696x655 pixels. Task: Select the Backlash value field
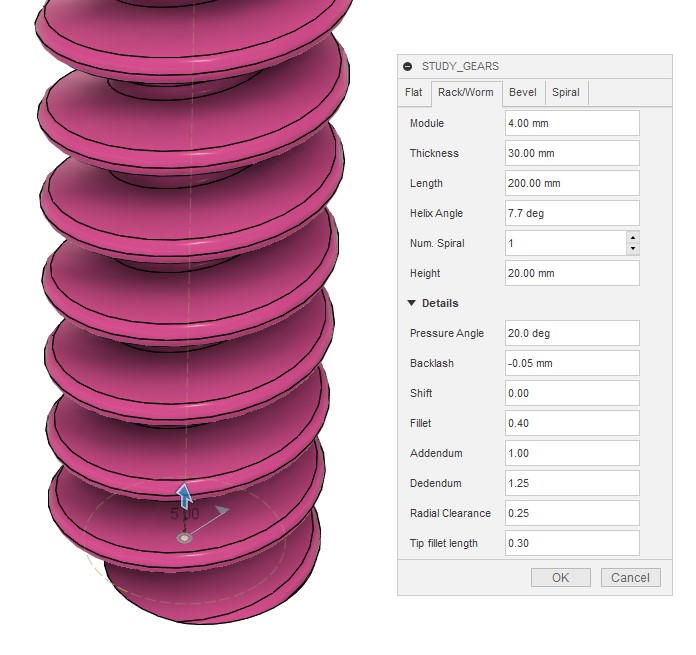point(571,363)
